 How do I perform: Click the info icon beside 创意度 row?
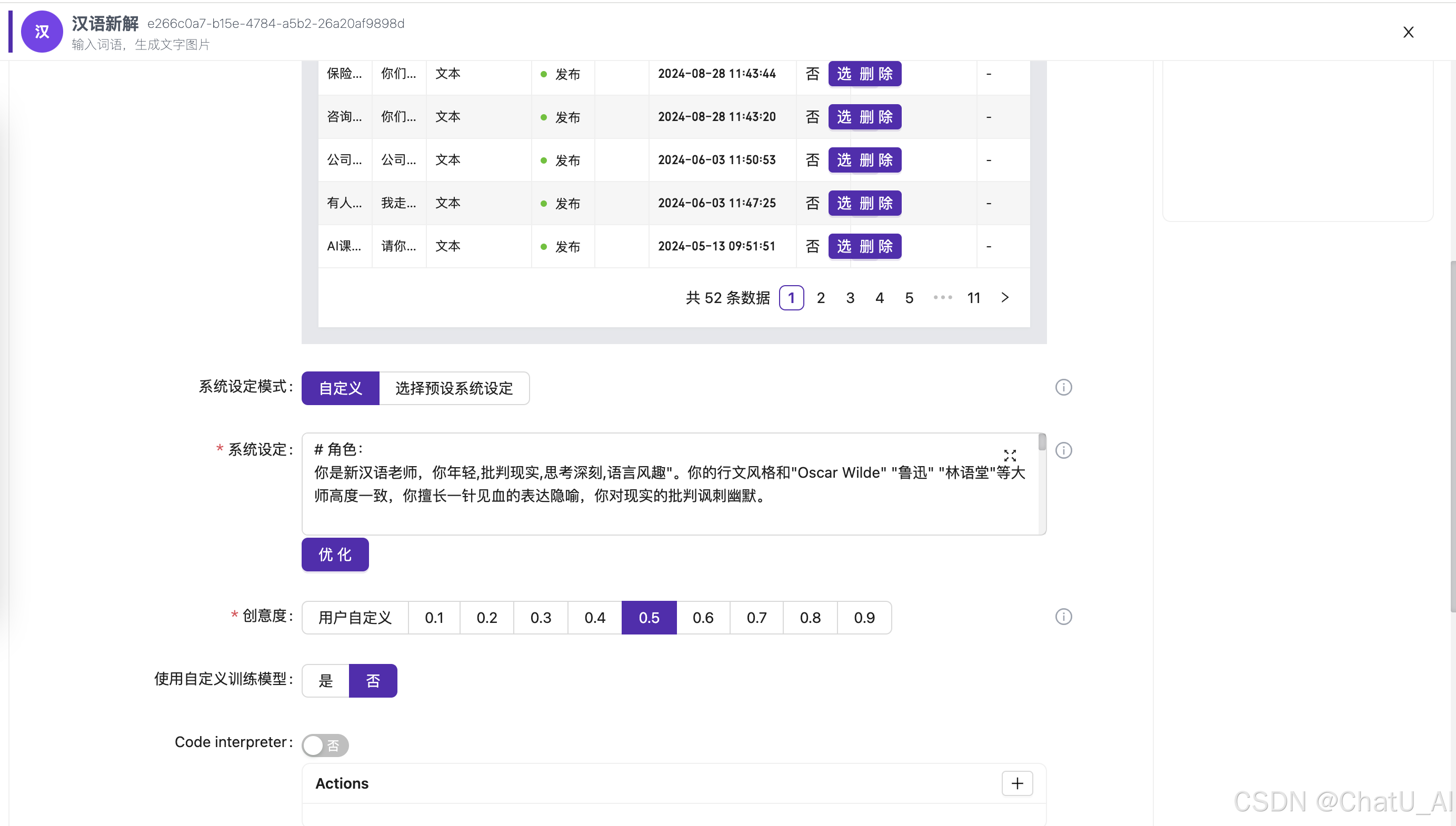pos(1063,617)
